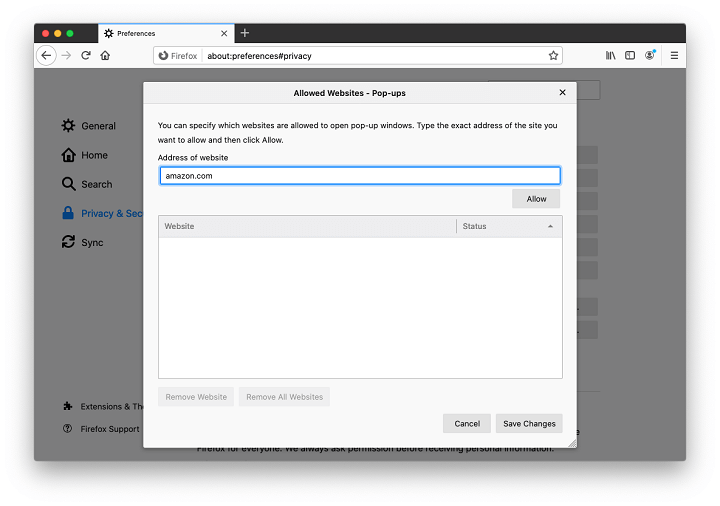Click the dialog resize grip corner
720x506 pixels.
pos(572,443)
